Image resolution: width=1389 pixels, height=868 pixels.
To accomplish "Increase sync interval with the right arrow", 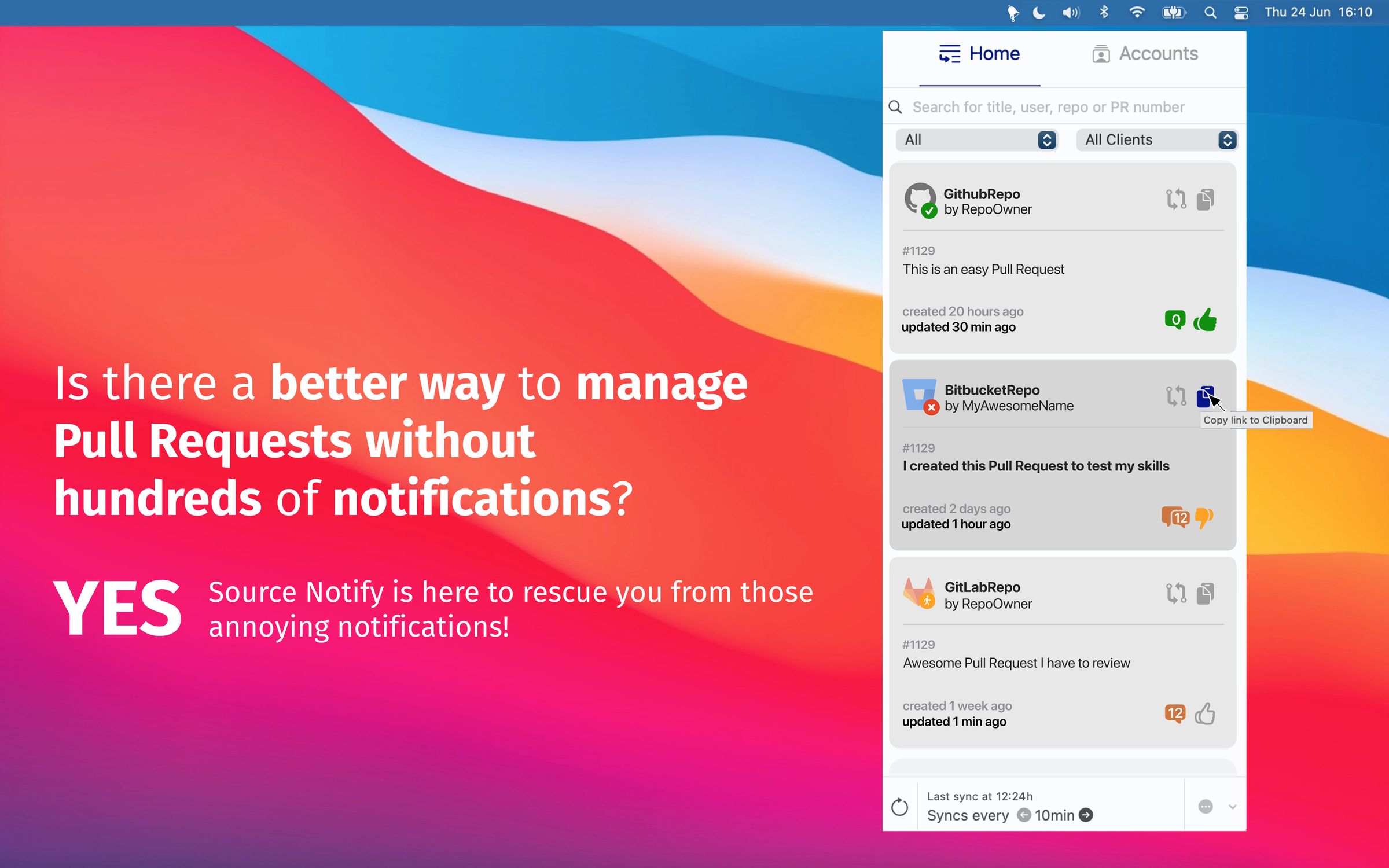I will pos(1086,815).
